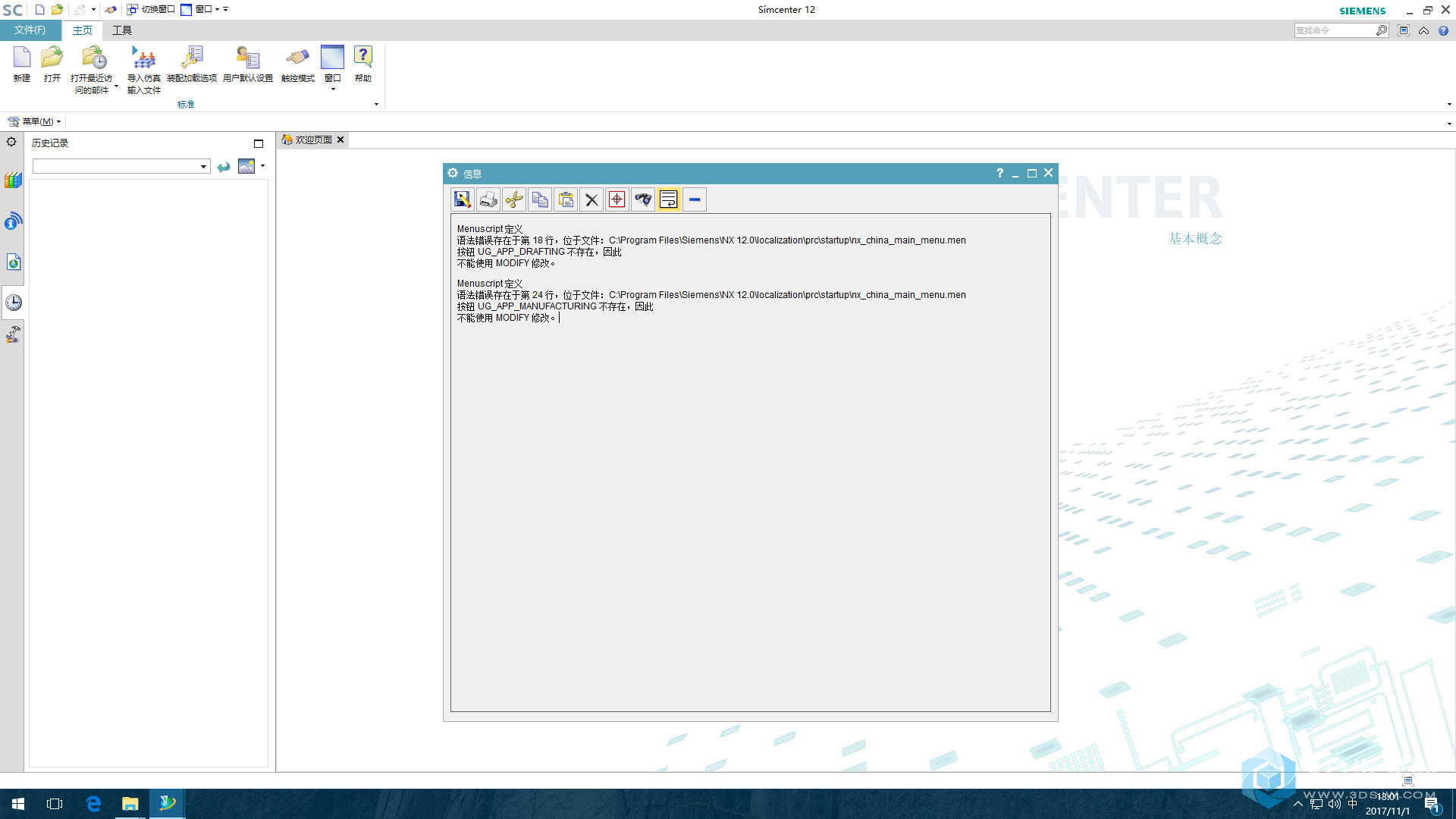Select the 欢迎页面 document tab
The image size is (1456, 819).
[313, 140]
